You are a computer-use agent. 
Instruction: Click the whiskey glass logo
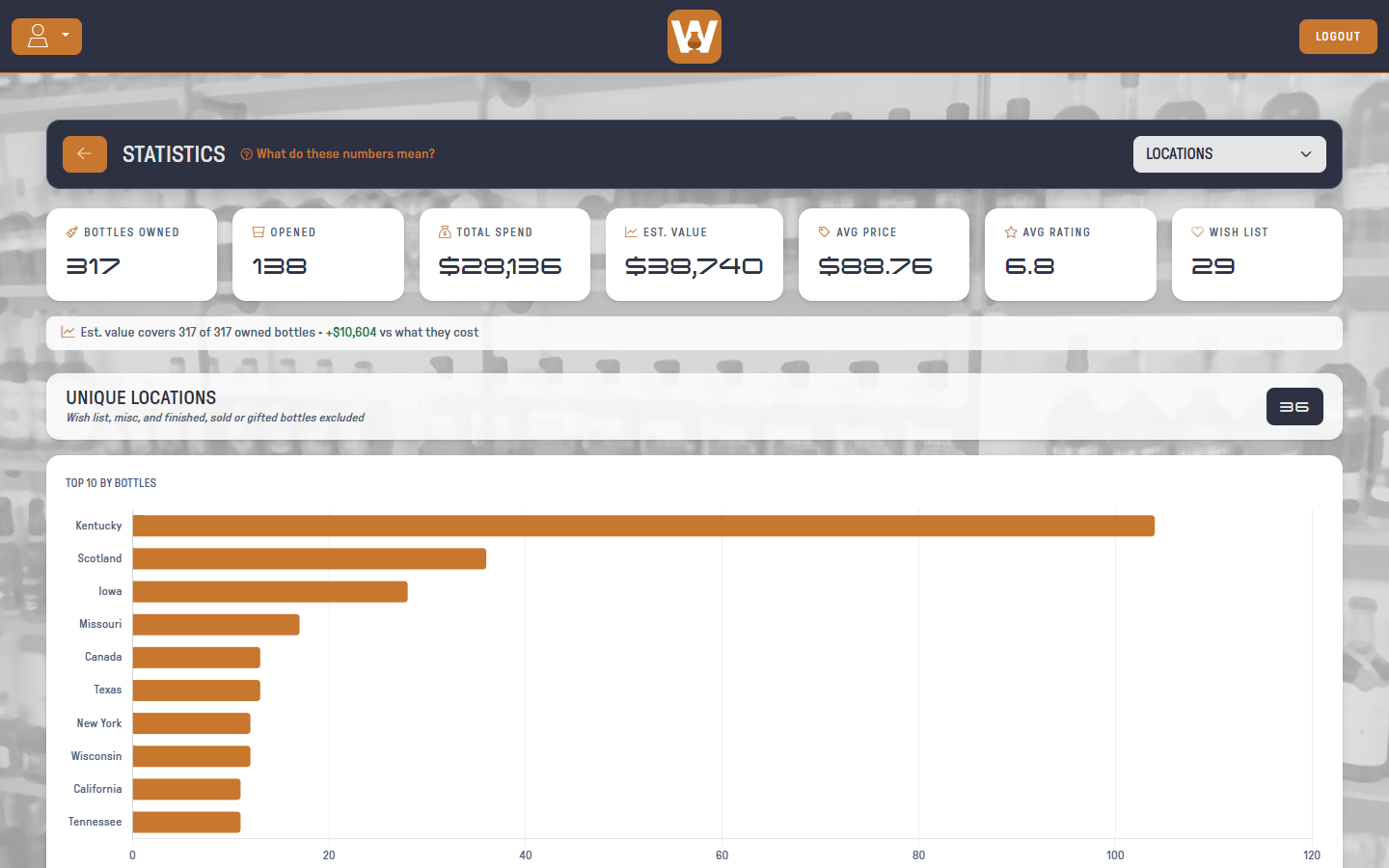pos(694,37)
